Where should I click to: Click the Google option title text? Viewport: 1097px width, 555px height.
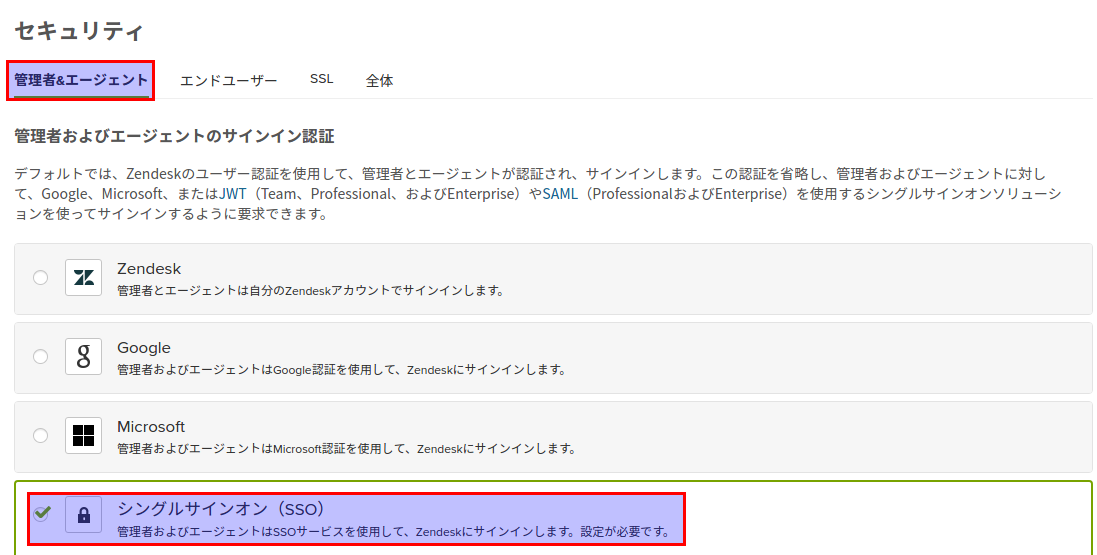click(143, 348)
